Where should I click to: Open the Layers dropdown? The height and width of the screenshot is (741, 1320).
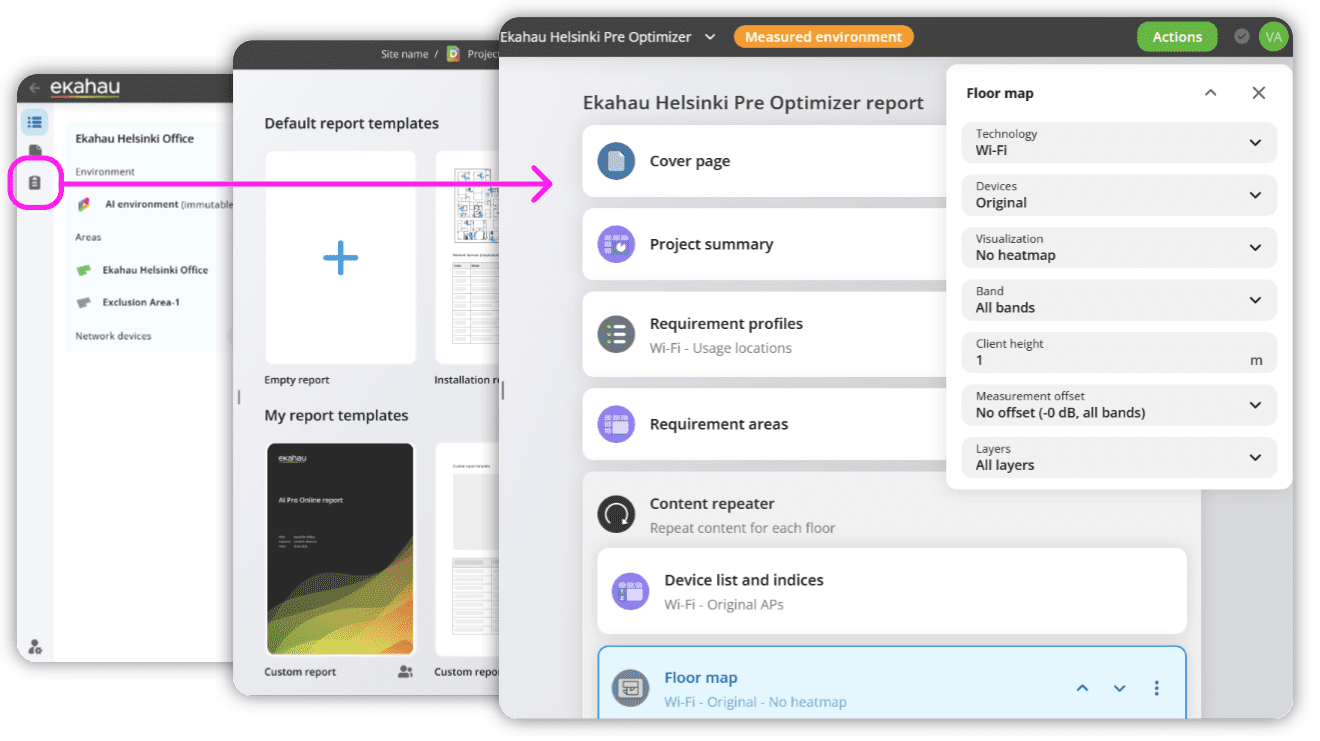(x=1118, y=457)
